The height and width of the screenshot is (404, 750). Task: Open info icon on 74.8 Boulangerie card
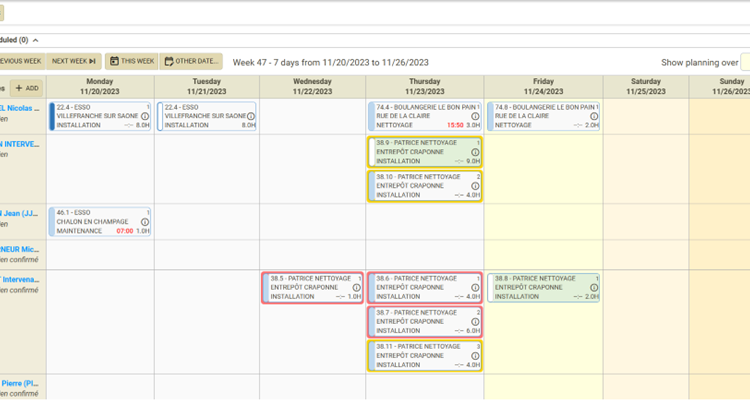[x=594, y=116]
